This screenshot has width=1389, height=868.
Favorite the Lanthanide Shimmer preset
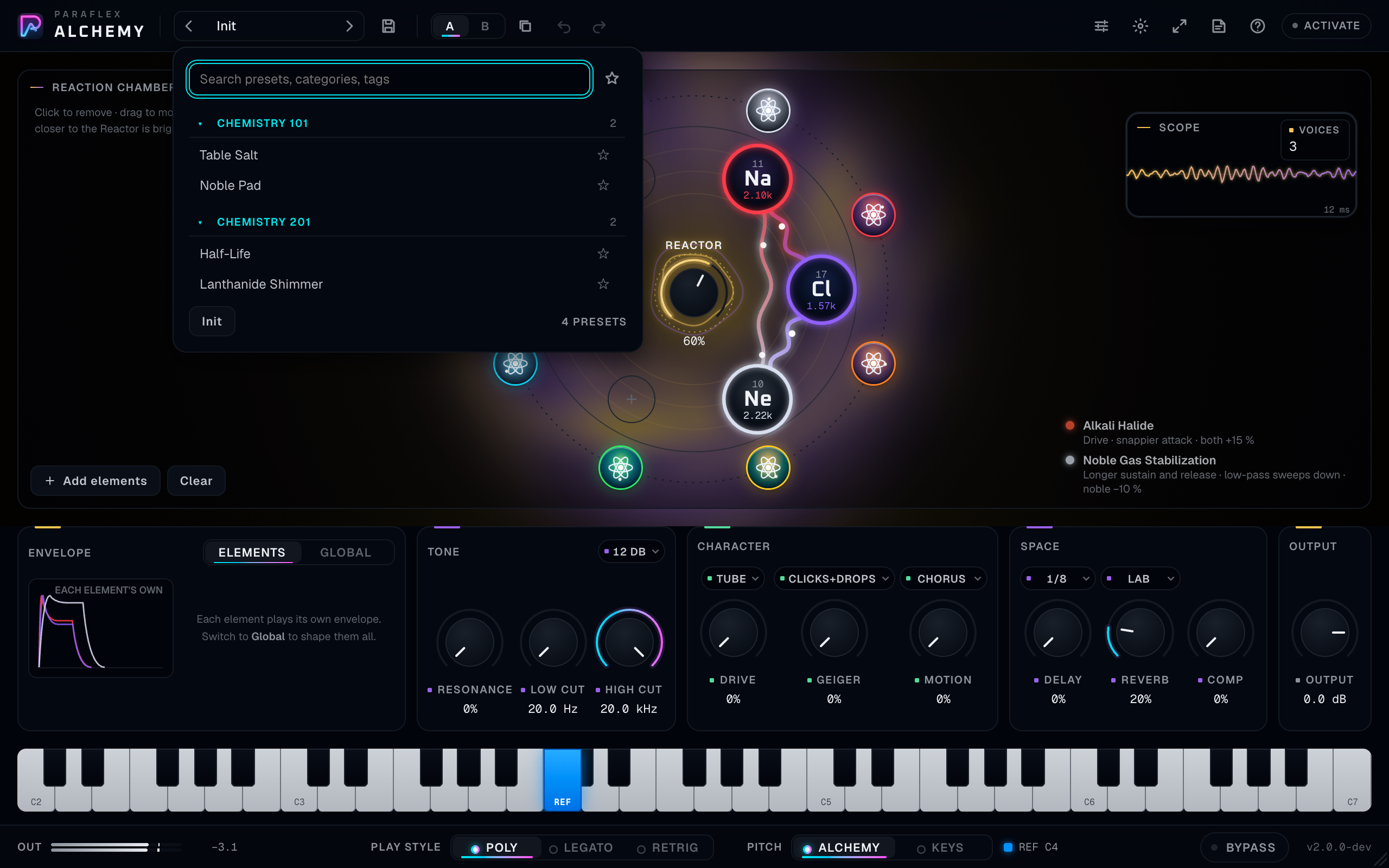pos(603,284)
